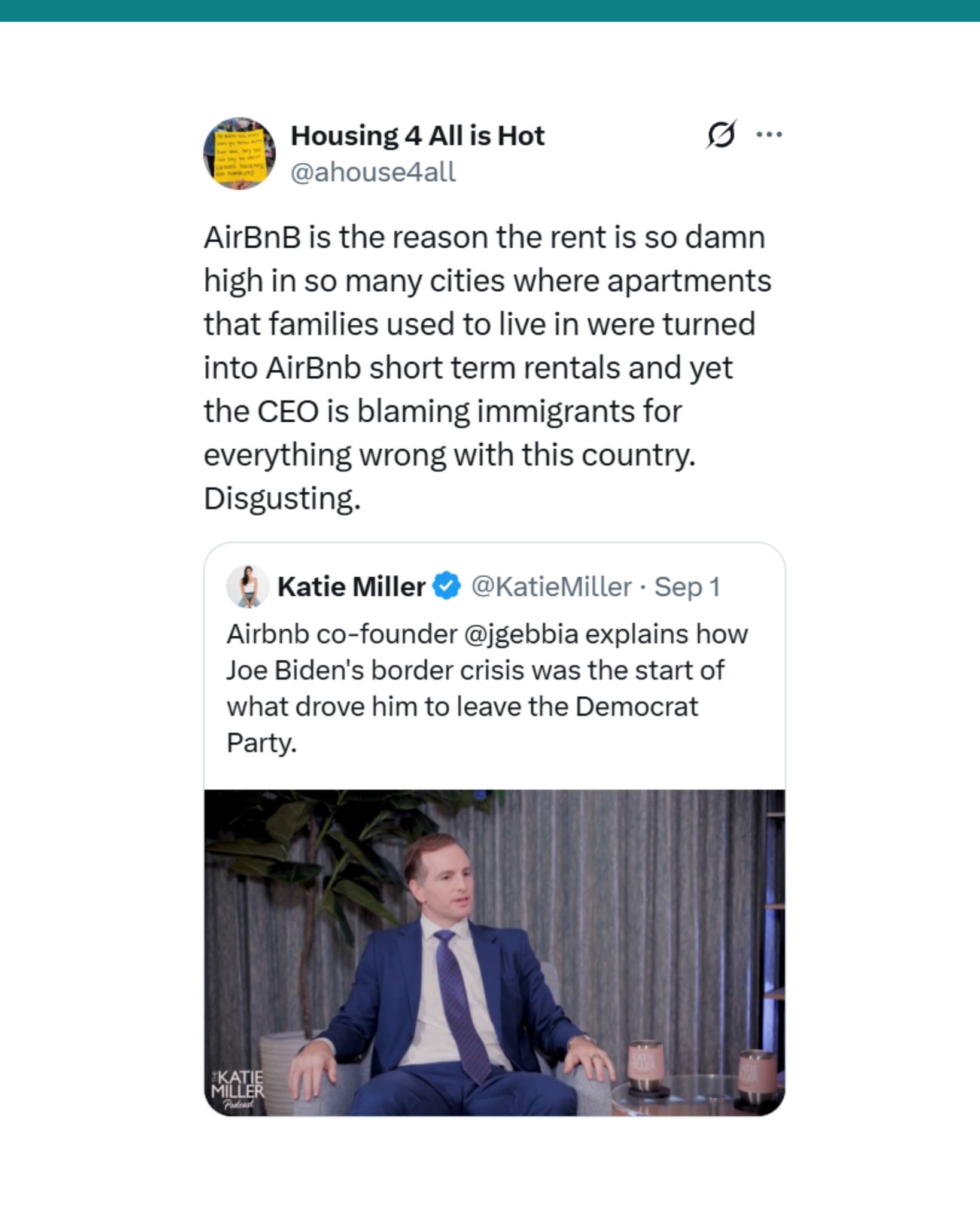Open the @jgebbia mention link
The height and width of the screenshot is (1225, 980).
click(521, 634)
